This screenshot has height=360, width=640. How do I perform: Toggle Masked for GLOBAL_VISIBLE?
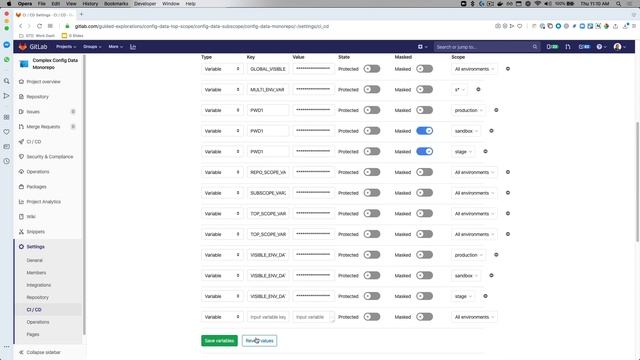pyautogui.click(x=424, y=69)
